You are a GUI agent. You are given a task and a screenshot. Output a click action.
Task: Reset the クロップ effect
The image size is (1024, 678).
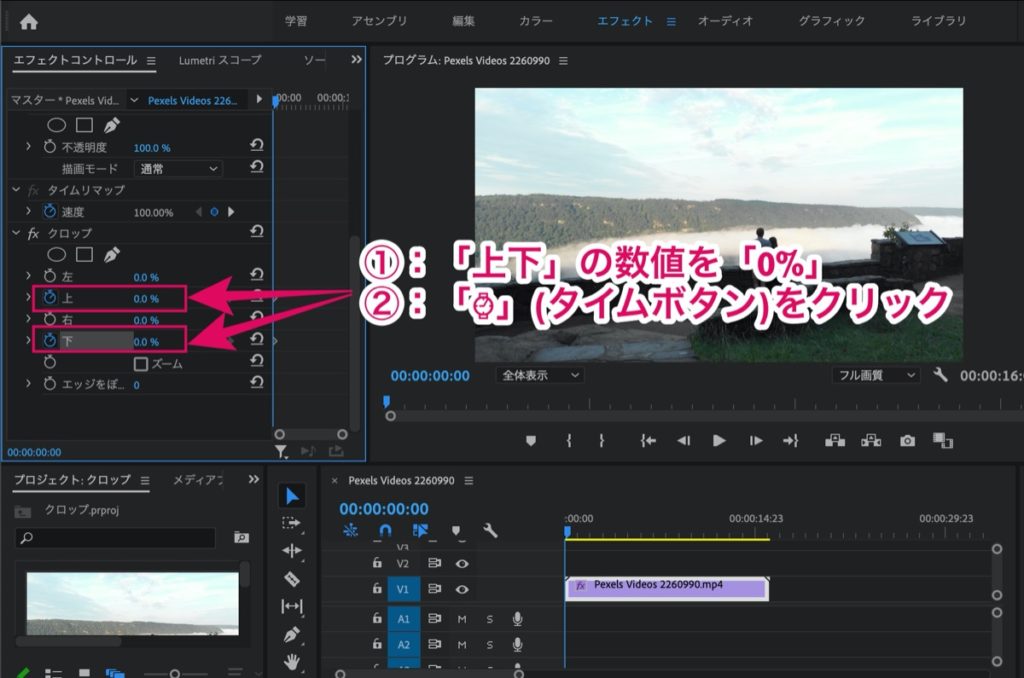pyautogui.click(x=257, y=231)
